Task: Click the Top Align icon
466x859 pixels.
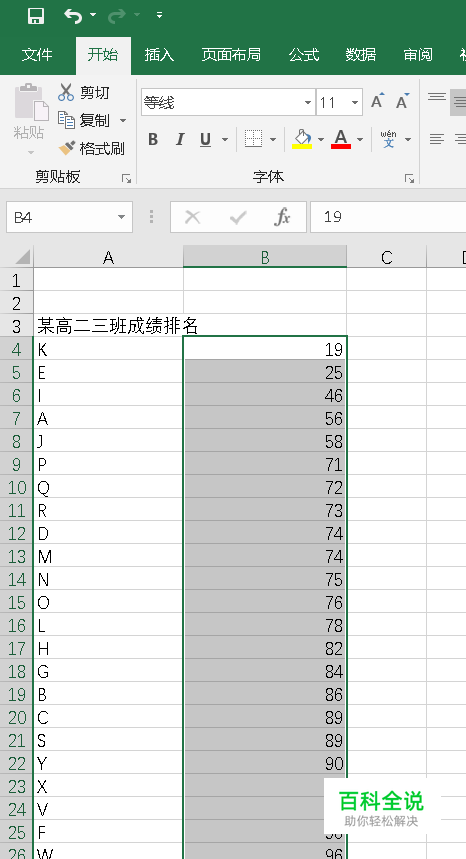Action: pos(437,98)
